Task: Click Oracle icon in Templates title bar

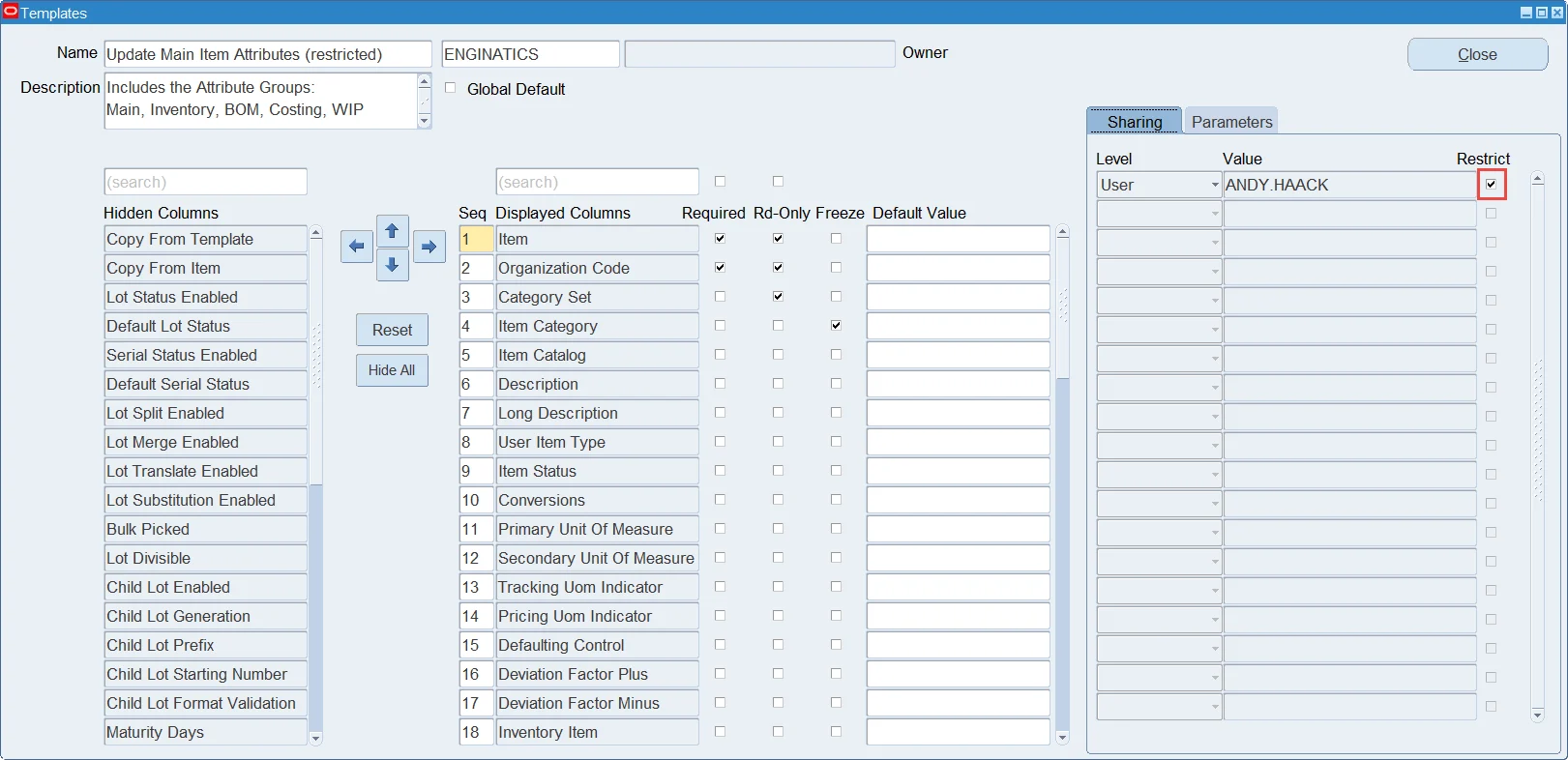Action: [x=10, y=12]
